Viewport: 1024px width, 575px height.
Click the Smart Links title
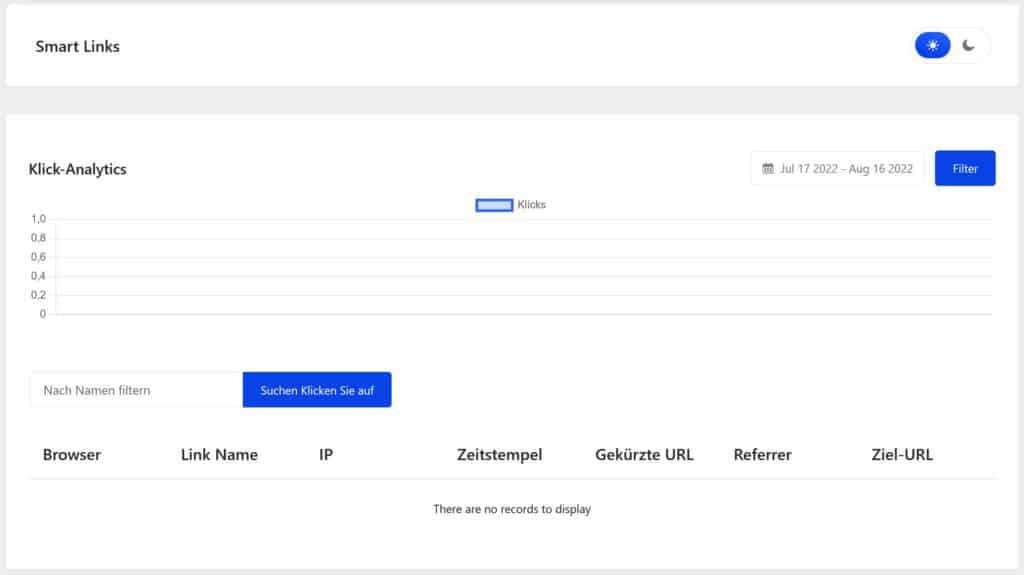(x=78, y=46)
